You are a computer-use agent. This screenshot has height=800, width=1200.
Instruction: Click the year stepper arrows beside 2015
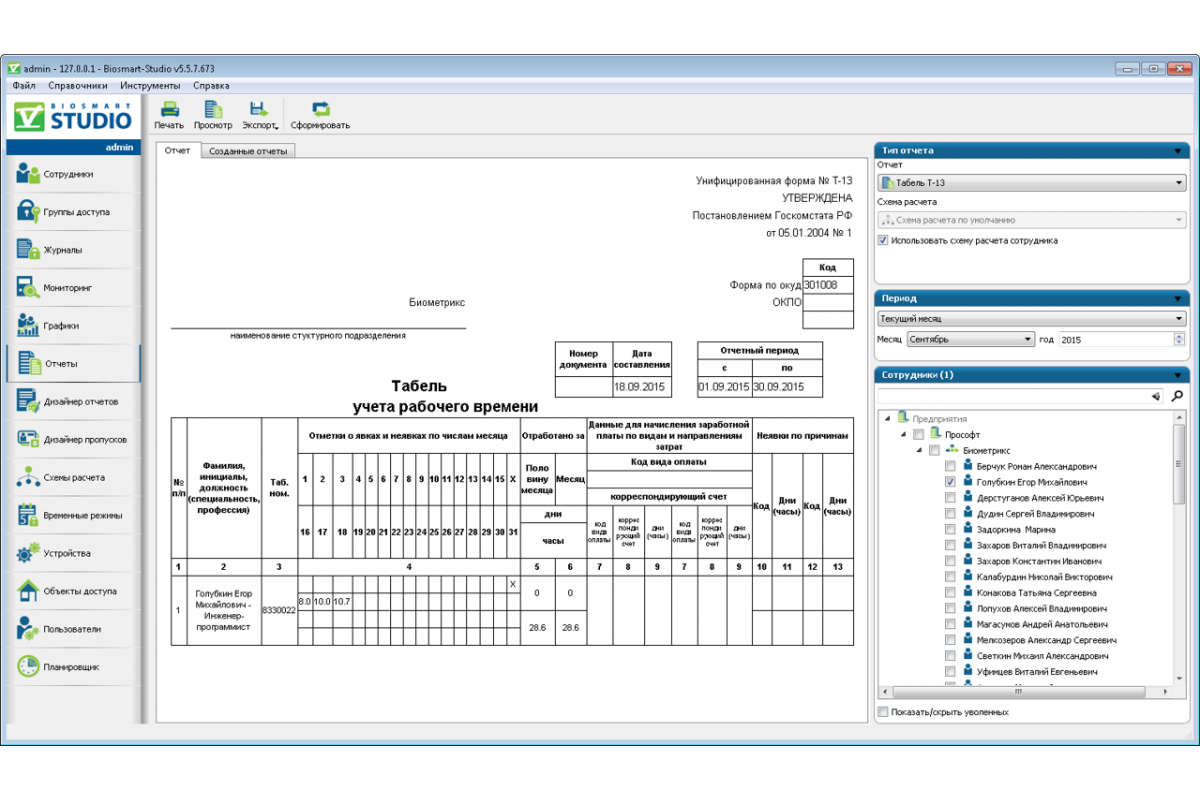[1178, 340]
